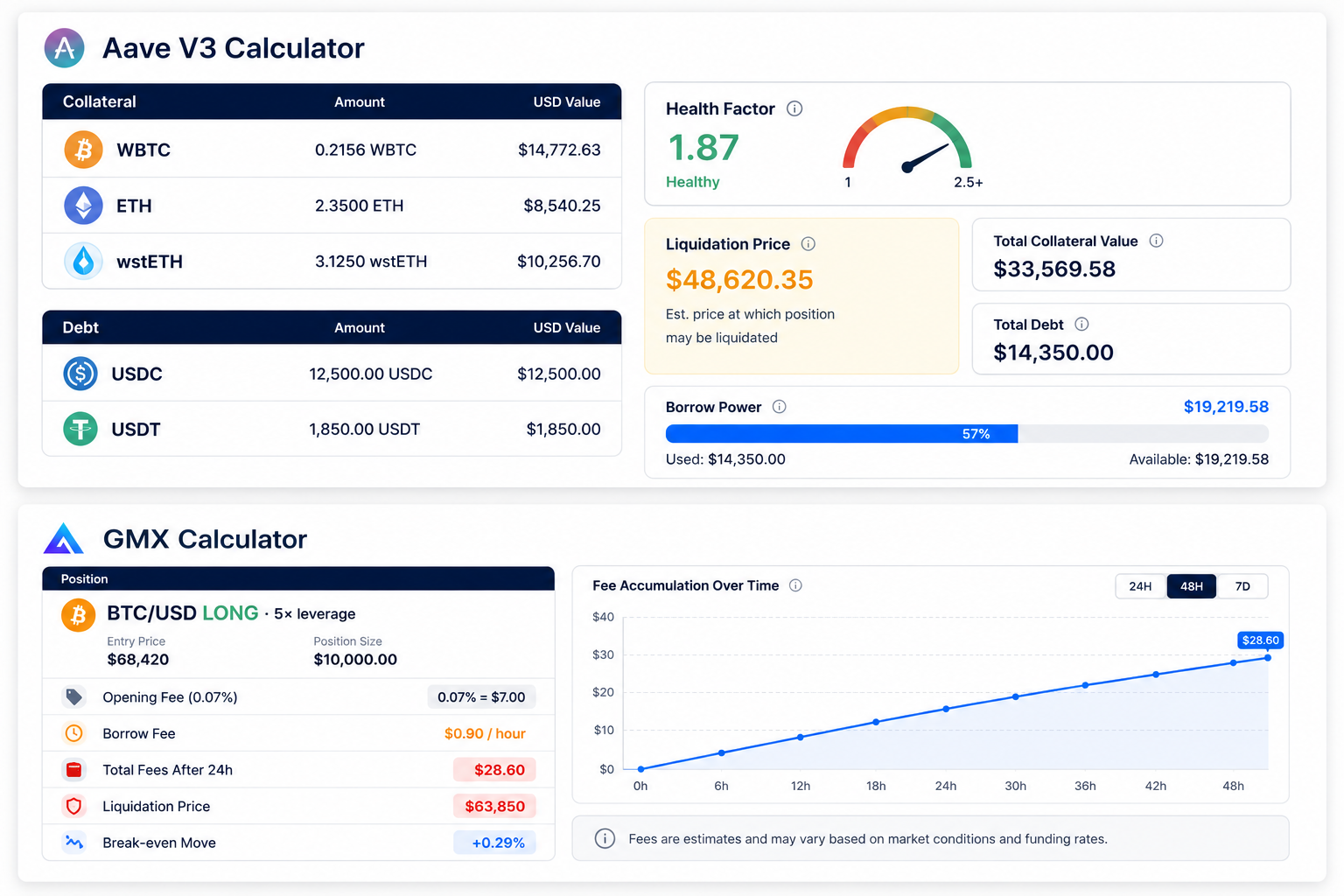The width and height of the screenshot is (1344, 896).
Task: Click the Borrow Power 57% progress bar
Action: click(967, 434)
